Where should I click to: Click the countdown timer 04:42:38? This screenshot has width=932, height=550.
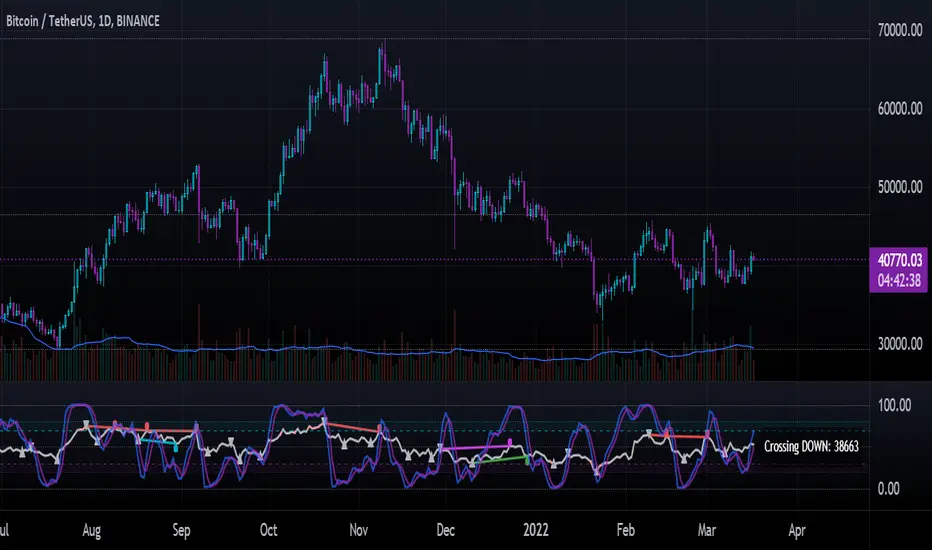click(x=899, y=281)
